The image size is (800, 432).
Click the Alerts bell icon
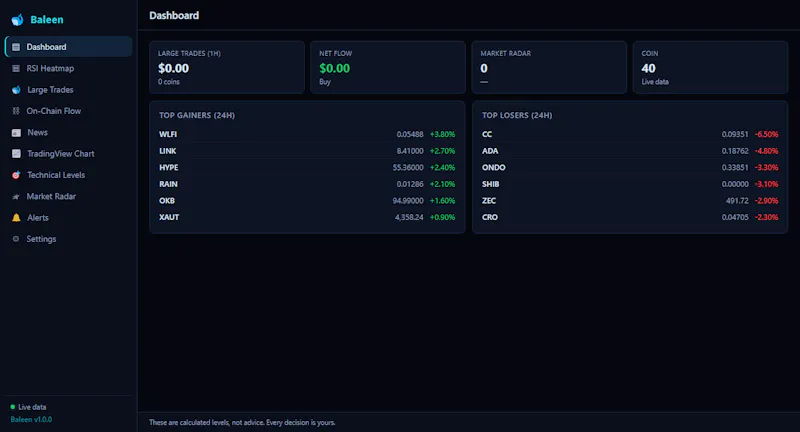(x=16, y=218)
